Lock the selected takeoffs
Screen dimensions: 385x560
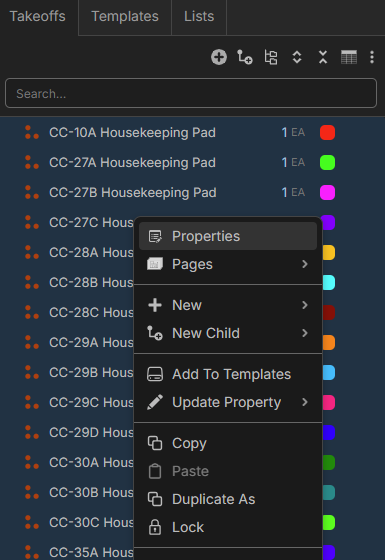pos(228,527)
